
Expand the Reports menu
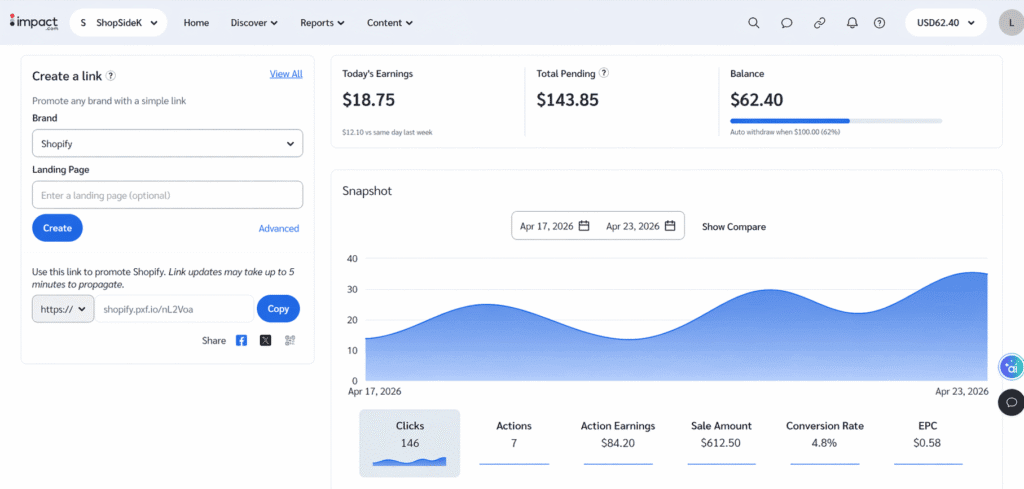pos(322,23)
